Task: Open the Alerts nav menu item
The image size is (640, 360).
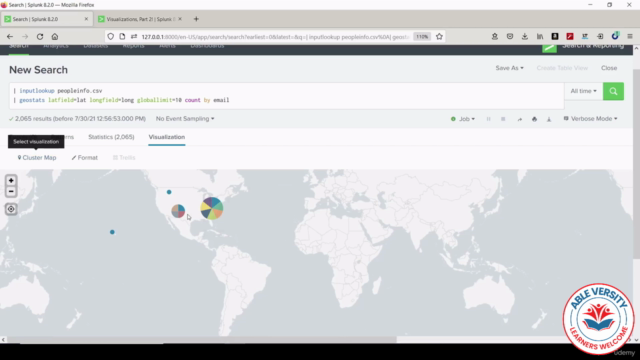Action: pyautogui.click(x=167, y=46)
